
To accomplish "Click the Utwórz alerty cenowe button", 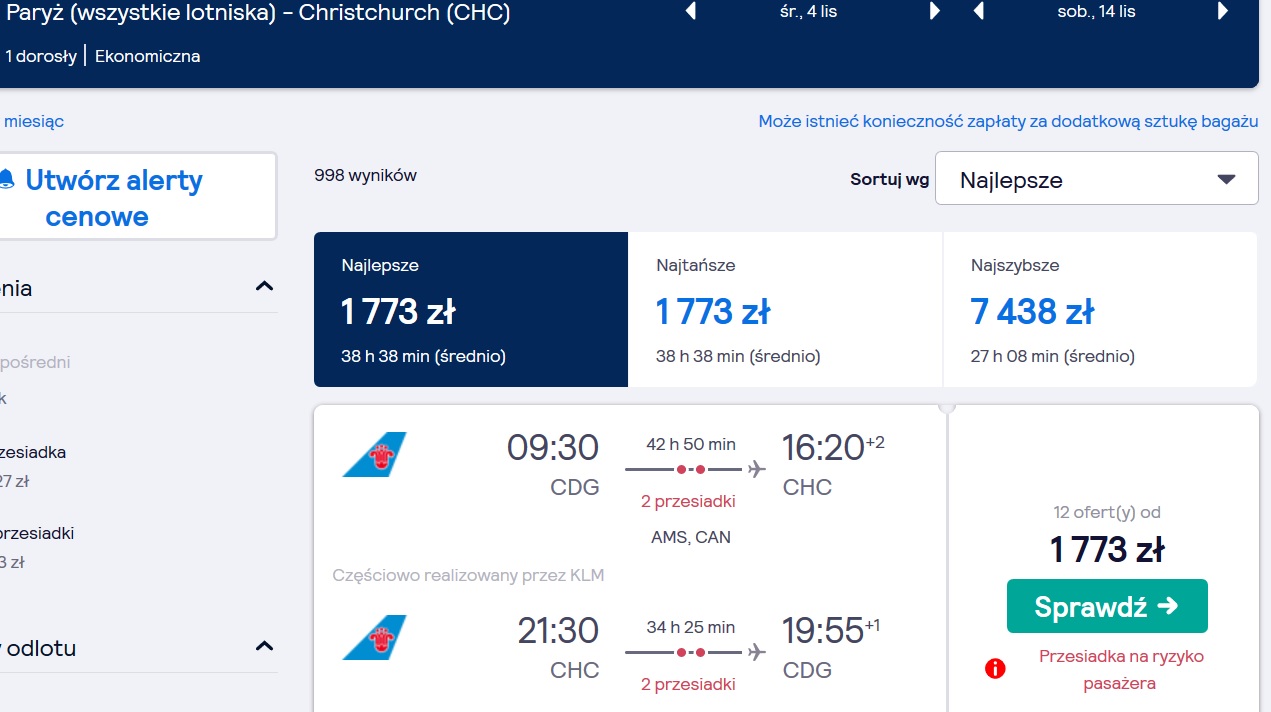I will pos(135,197).
